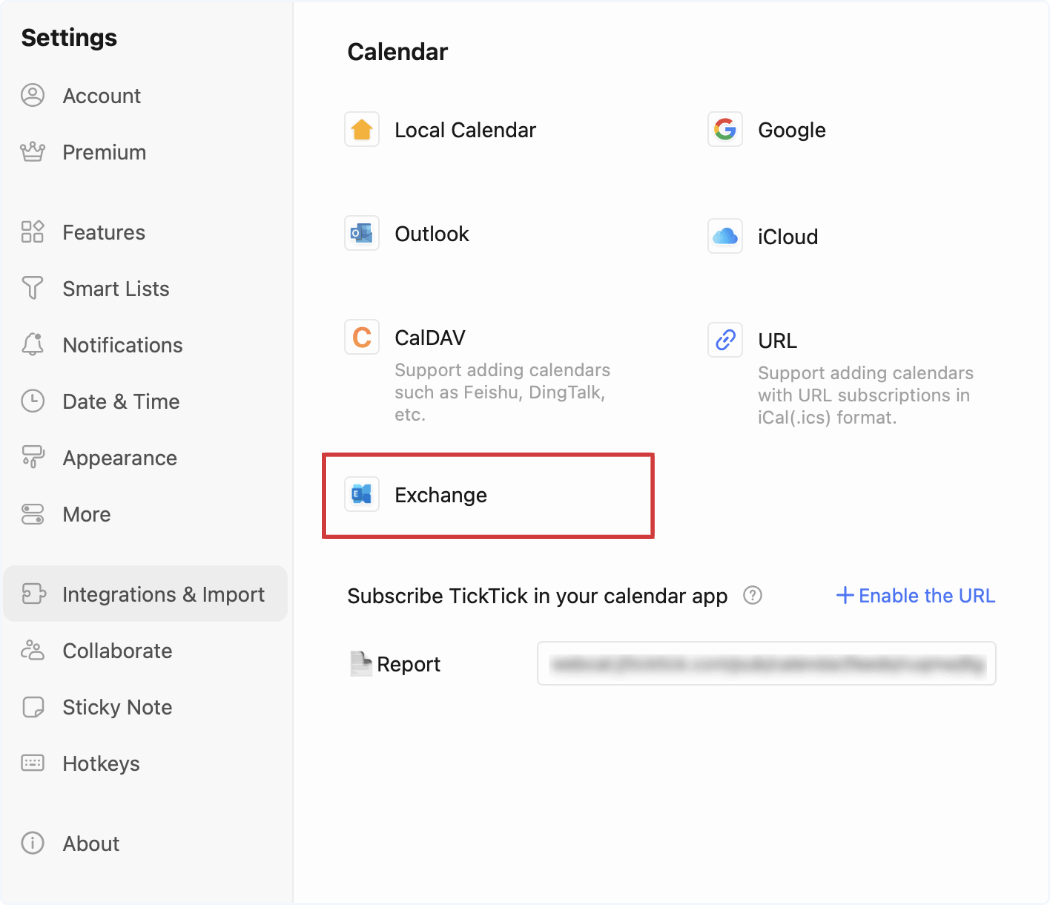Open the More settings section

click(146, 514)
